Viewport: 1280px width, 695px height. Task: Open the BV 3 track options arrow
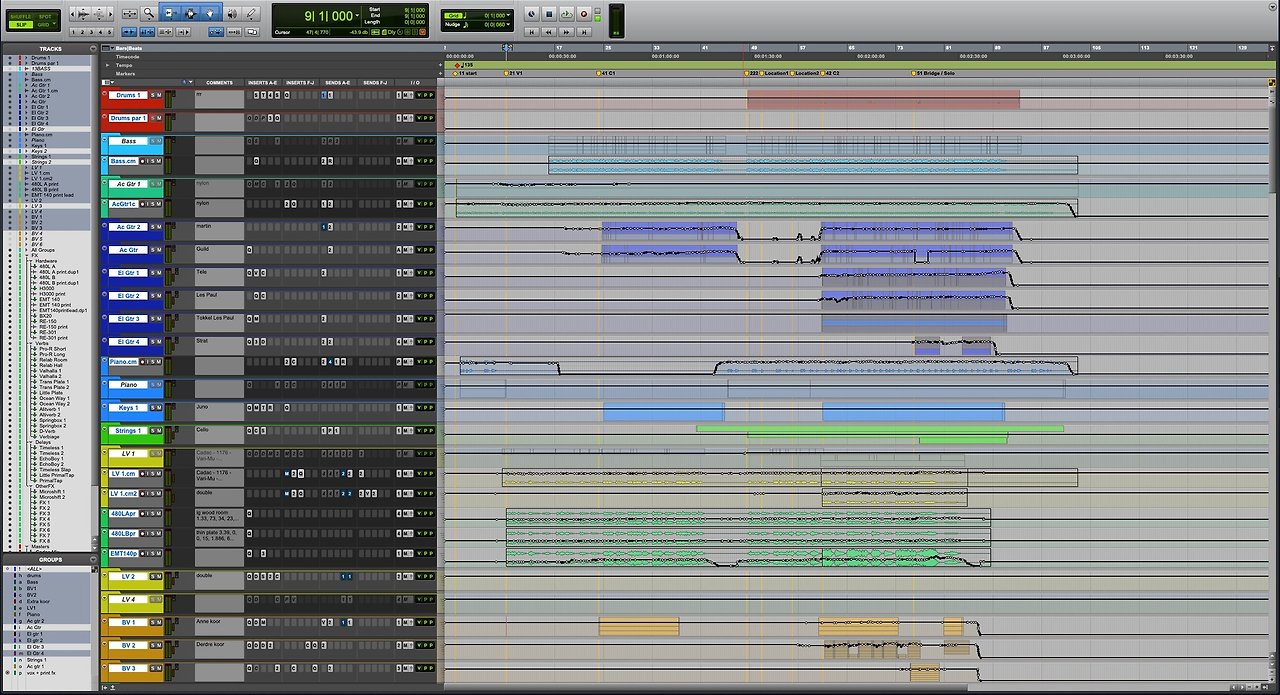[x=104, y=666]
